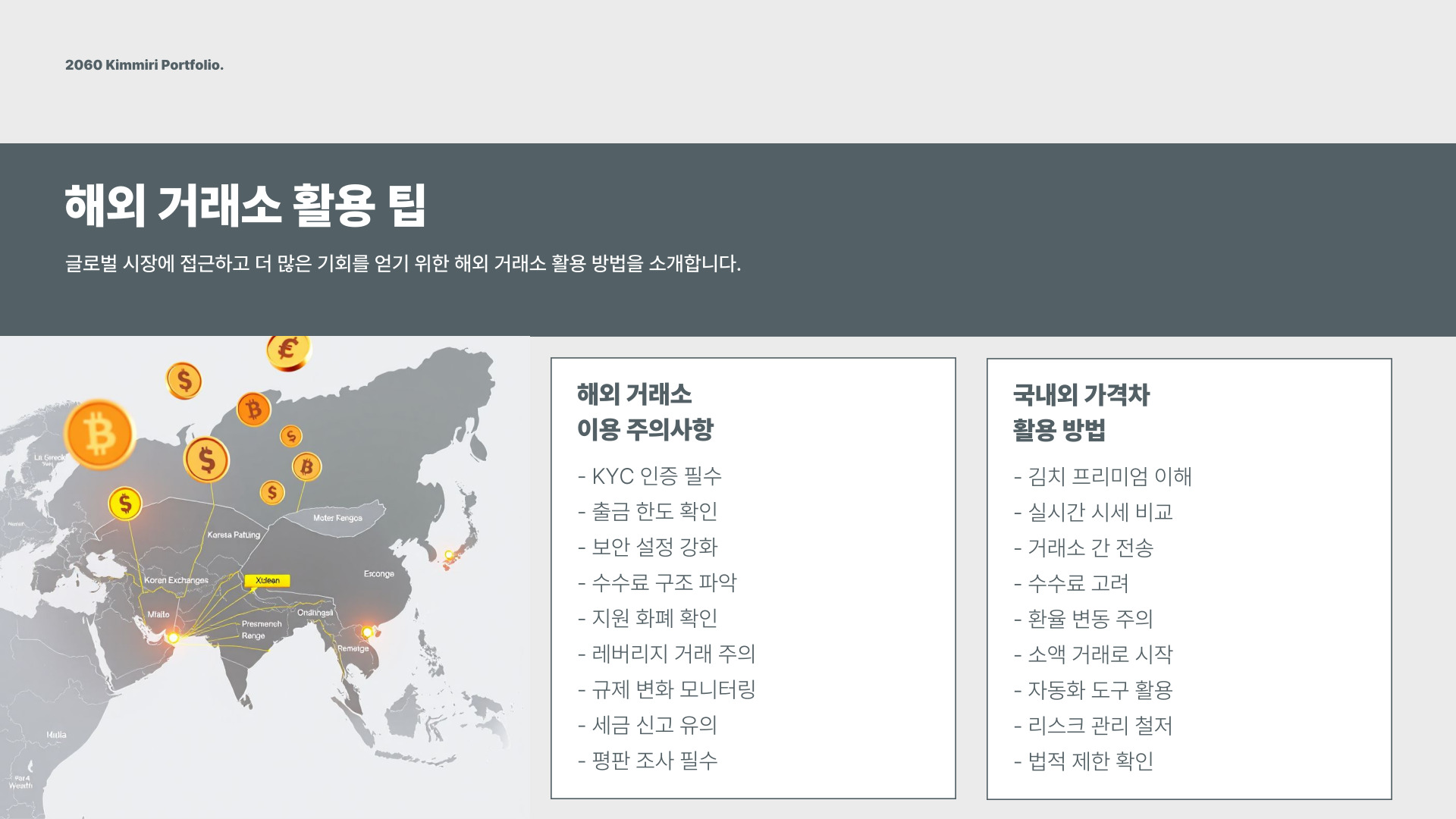Select the slide title 해외 거래소 활용 팁
Viewport: 1456px width, 819px height.
[x=245, y=206]
